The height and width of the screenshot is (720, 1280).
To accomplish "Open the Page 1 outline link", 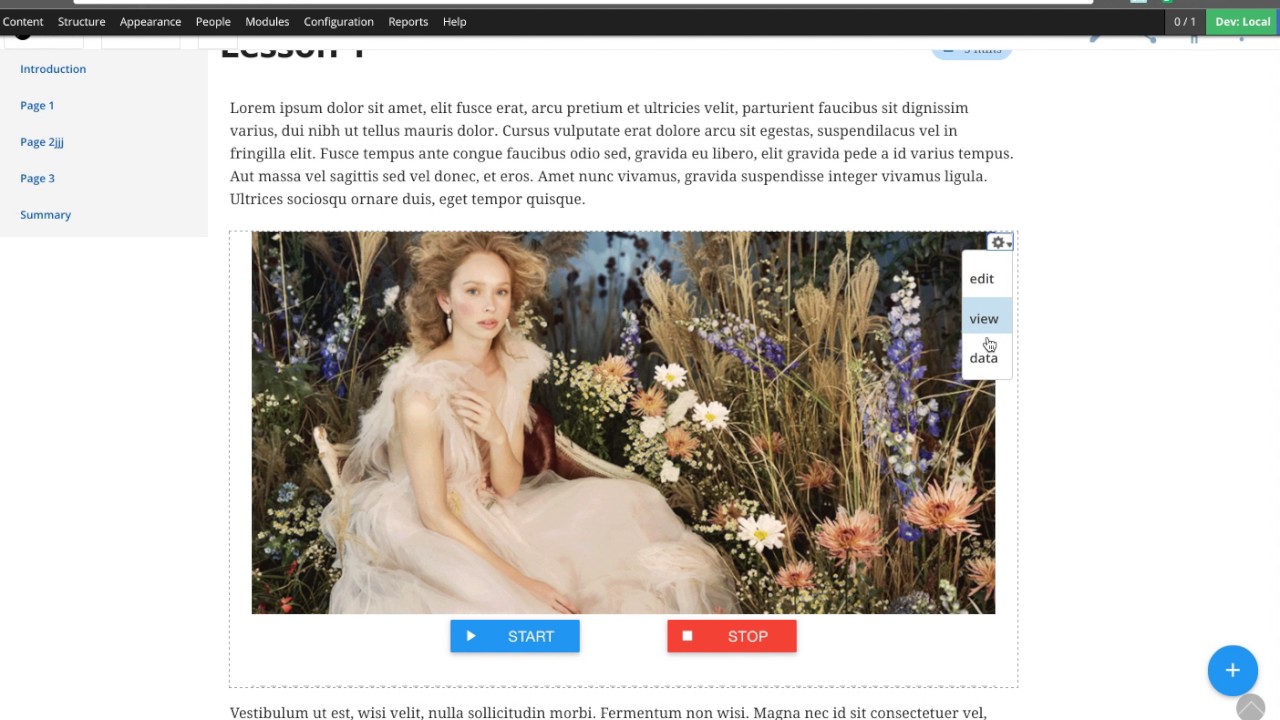I will pyautogui.click(x=37, y=105).
